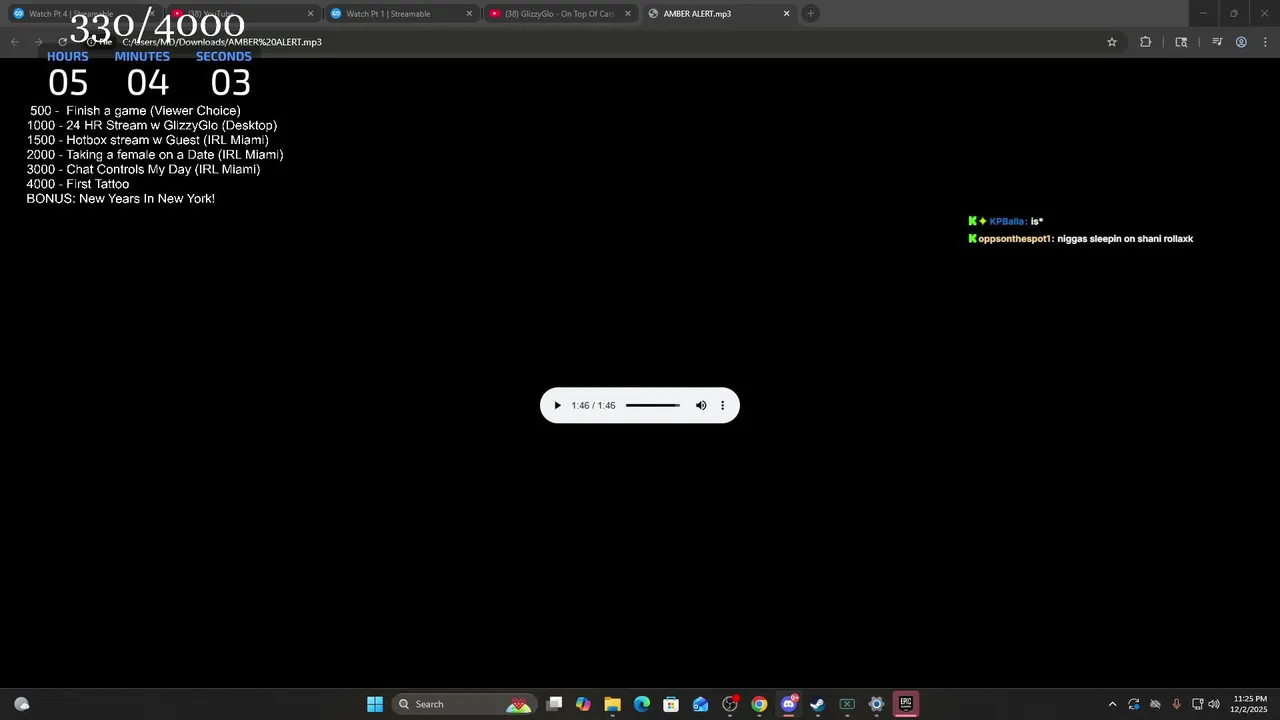
Task: Open the Chrome three-dot menu
Action: pos(1265,42)
